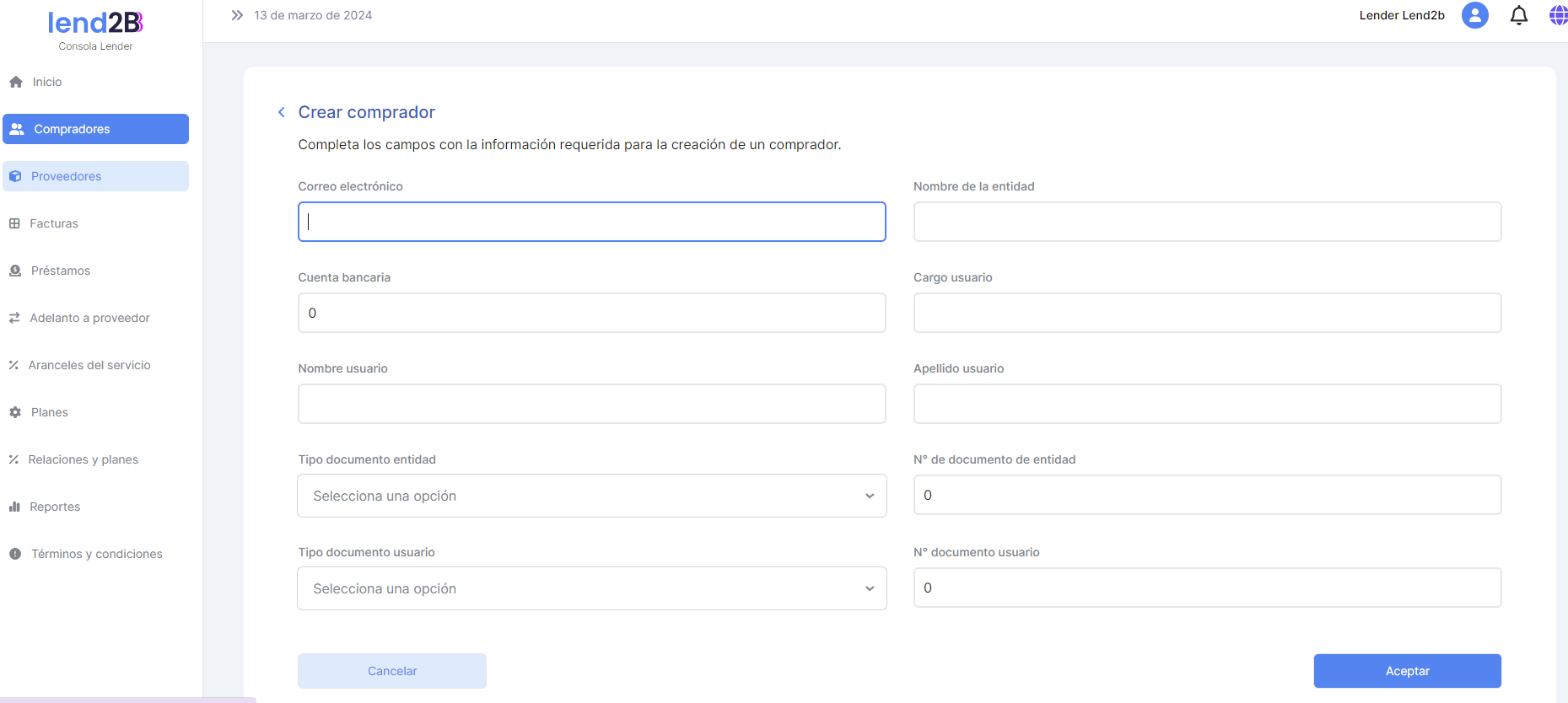Expand Tipo documento usuario dropdown

click(x=591, y=588)
